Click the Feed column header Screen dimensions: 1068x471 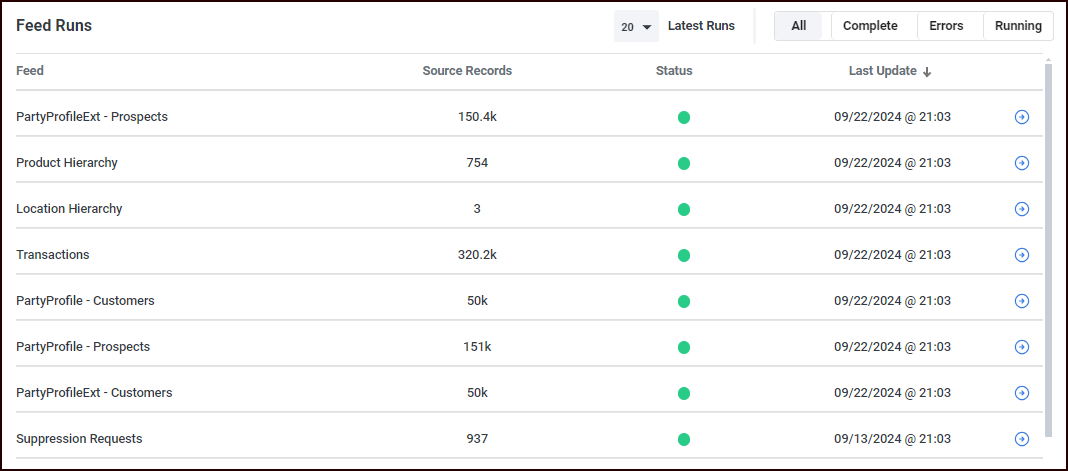point(30,71)
